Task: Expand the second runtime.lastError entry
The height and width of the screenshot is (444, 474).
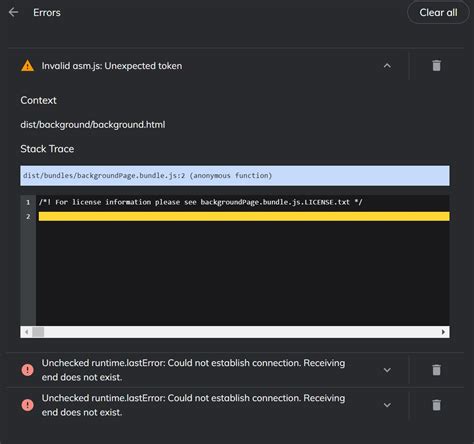Action: [x=387, y=405]
